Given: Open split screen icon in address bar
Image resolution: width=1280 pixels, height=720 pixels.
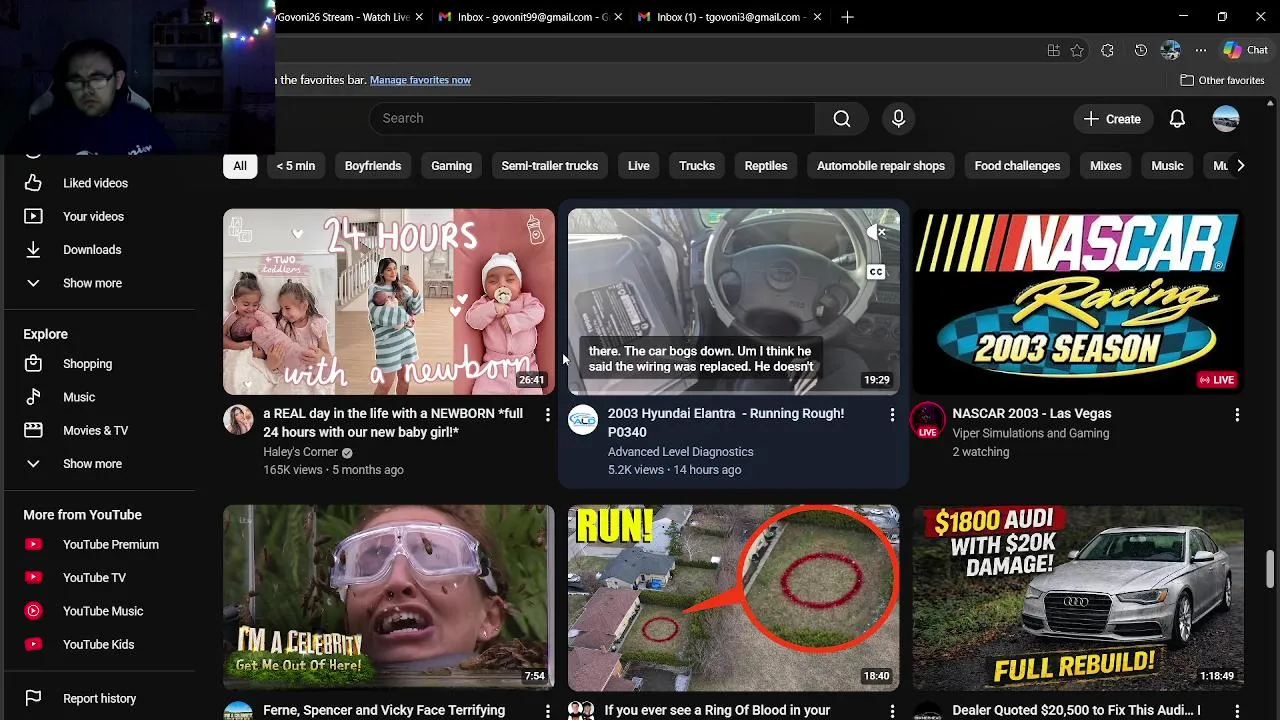Looking at the screenshot, I should pos(1053,50).
